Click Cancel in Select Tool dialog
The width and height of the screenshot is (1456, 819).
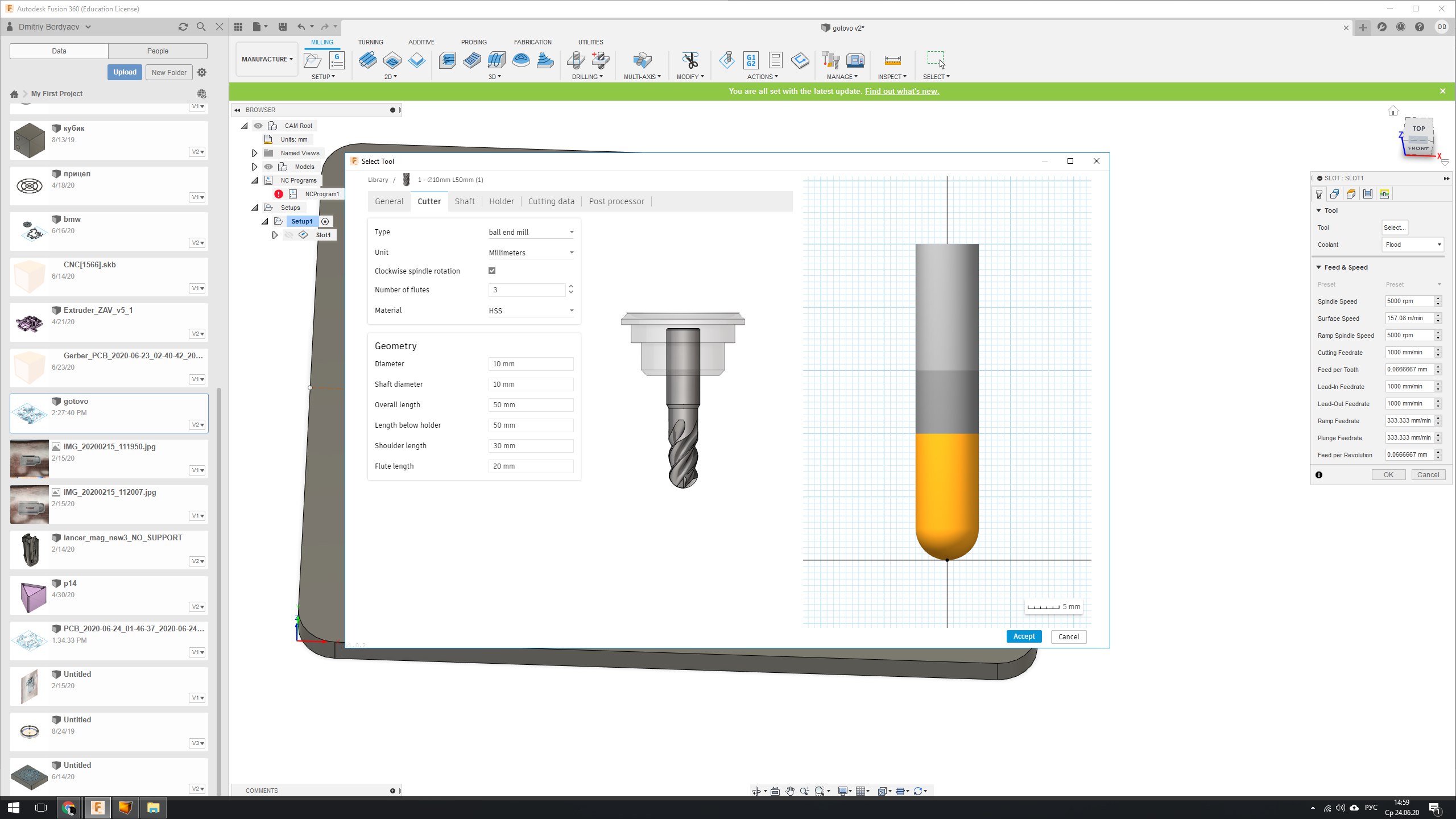click(1069, 636)
